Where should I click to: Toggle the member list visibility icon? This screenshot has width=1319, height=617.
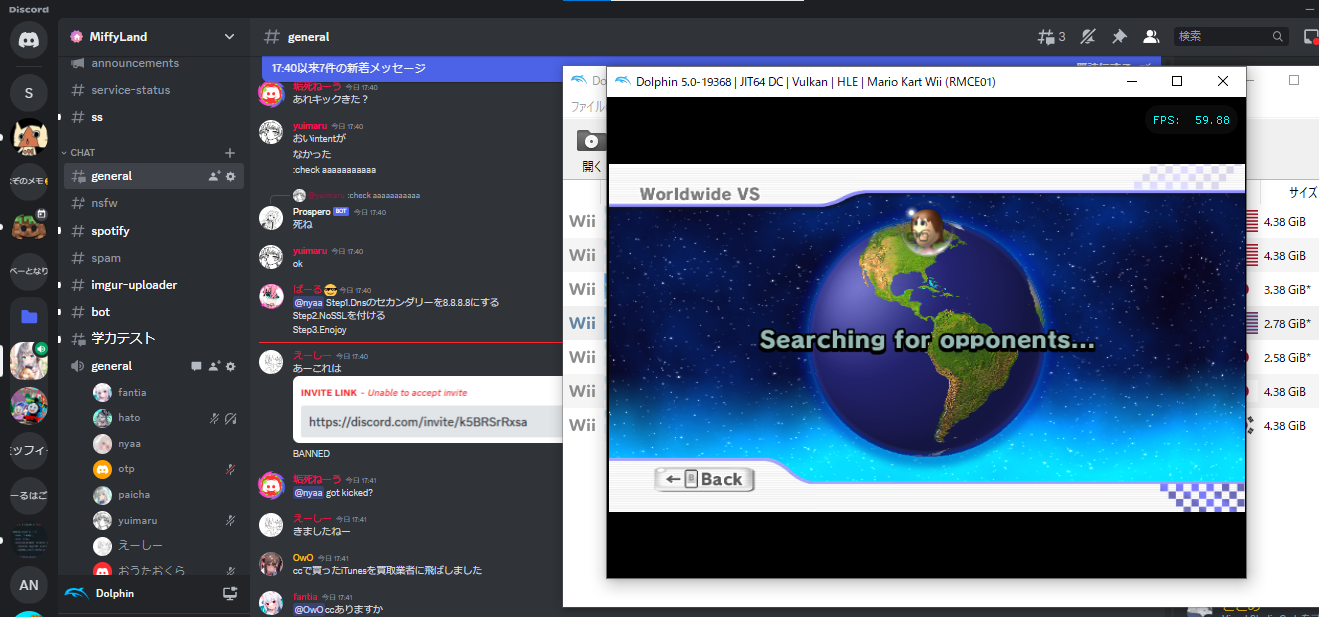[x=1151, y=36]
